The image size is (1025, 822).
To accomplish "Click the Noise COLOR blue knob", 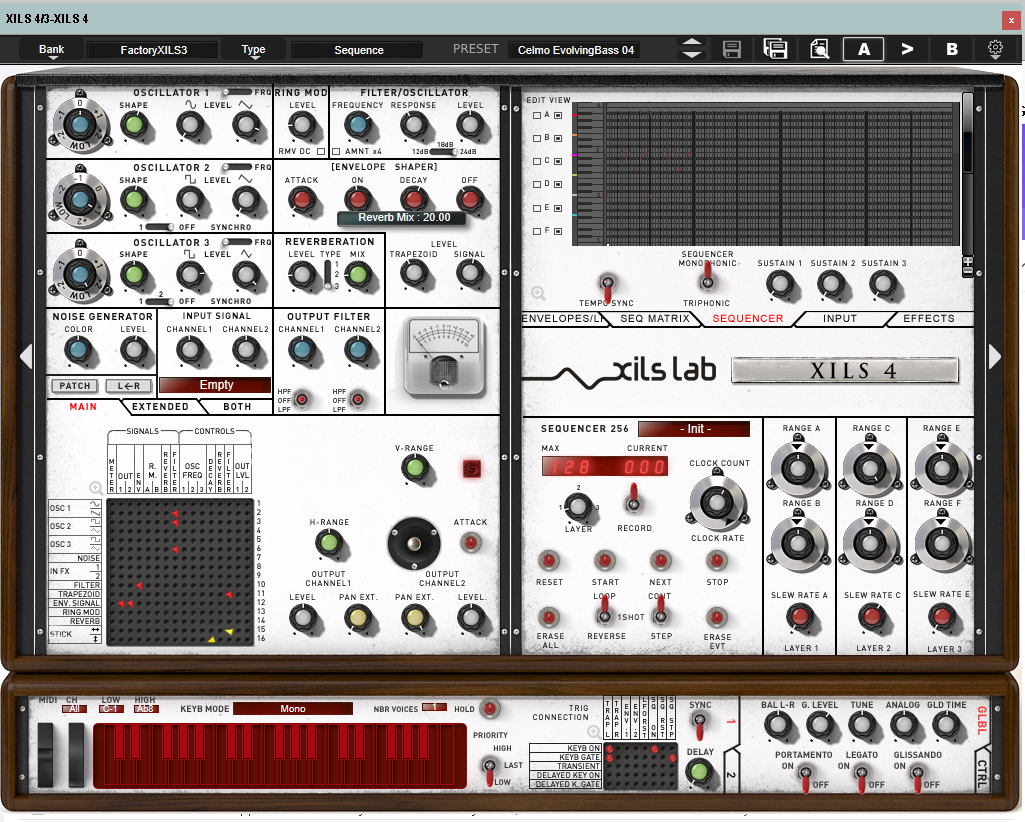I will click(78, 349).
